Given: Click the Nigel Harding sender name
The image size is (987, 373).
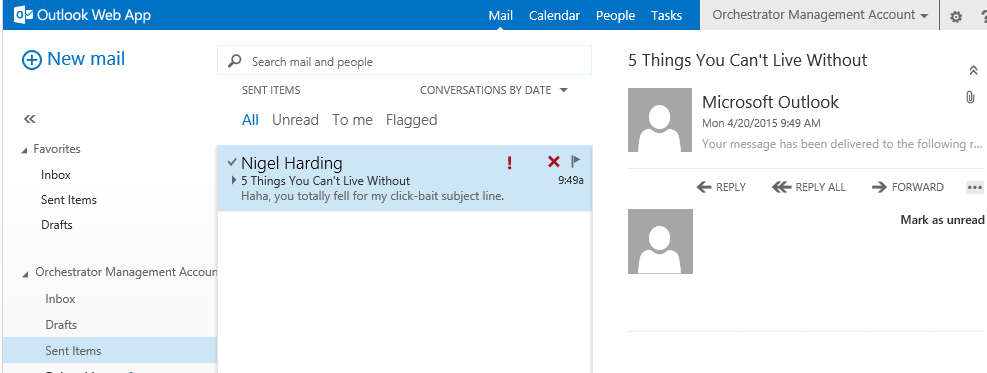Looking at the screenshot, I should (291, 163).
